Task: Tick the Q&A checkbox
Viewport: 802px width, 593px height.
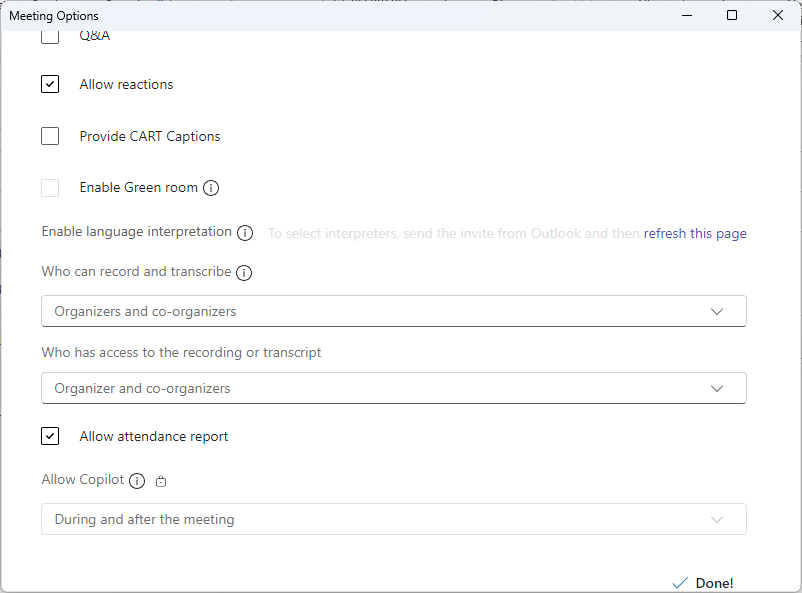Action: pos(50,37)
